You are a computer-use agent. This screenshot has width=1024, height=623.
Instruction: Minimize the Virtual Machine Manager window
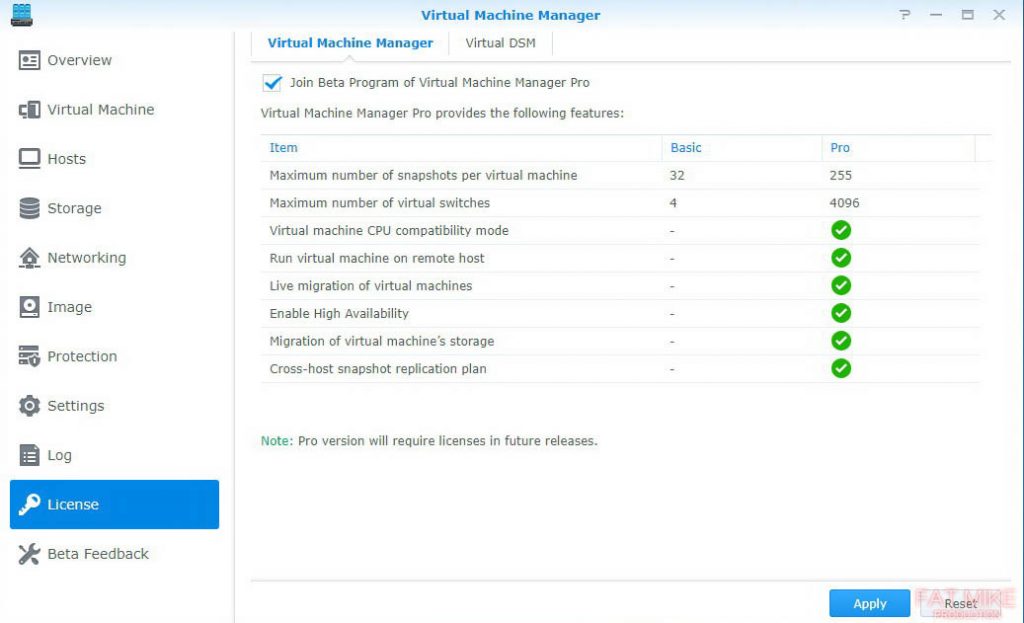pos(936,14)
